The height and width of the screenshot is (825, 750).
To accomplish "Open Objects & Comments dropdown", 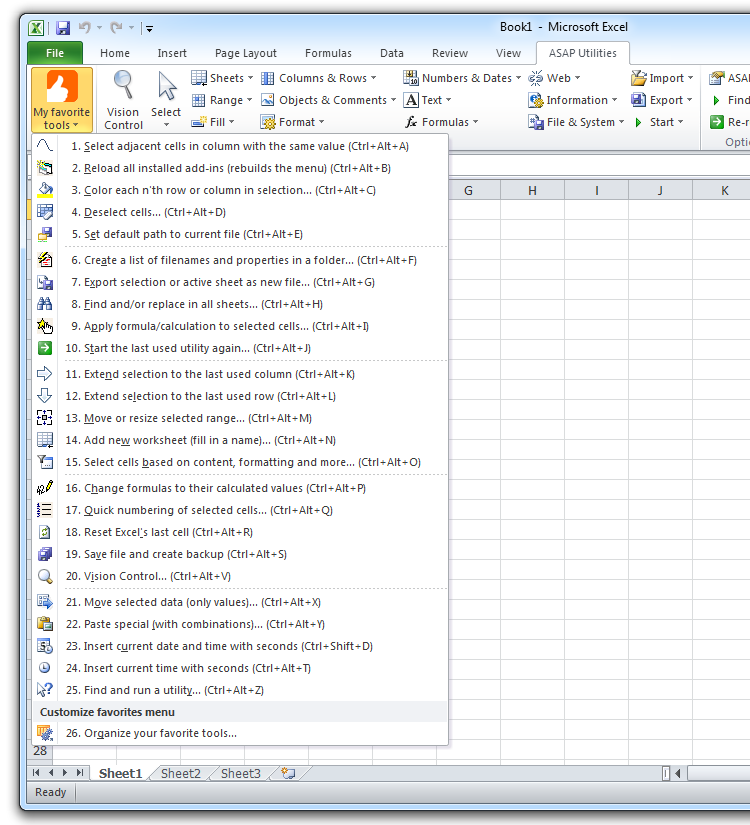I will pos(328,100).
